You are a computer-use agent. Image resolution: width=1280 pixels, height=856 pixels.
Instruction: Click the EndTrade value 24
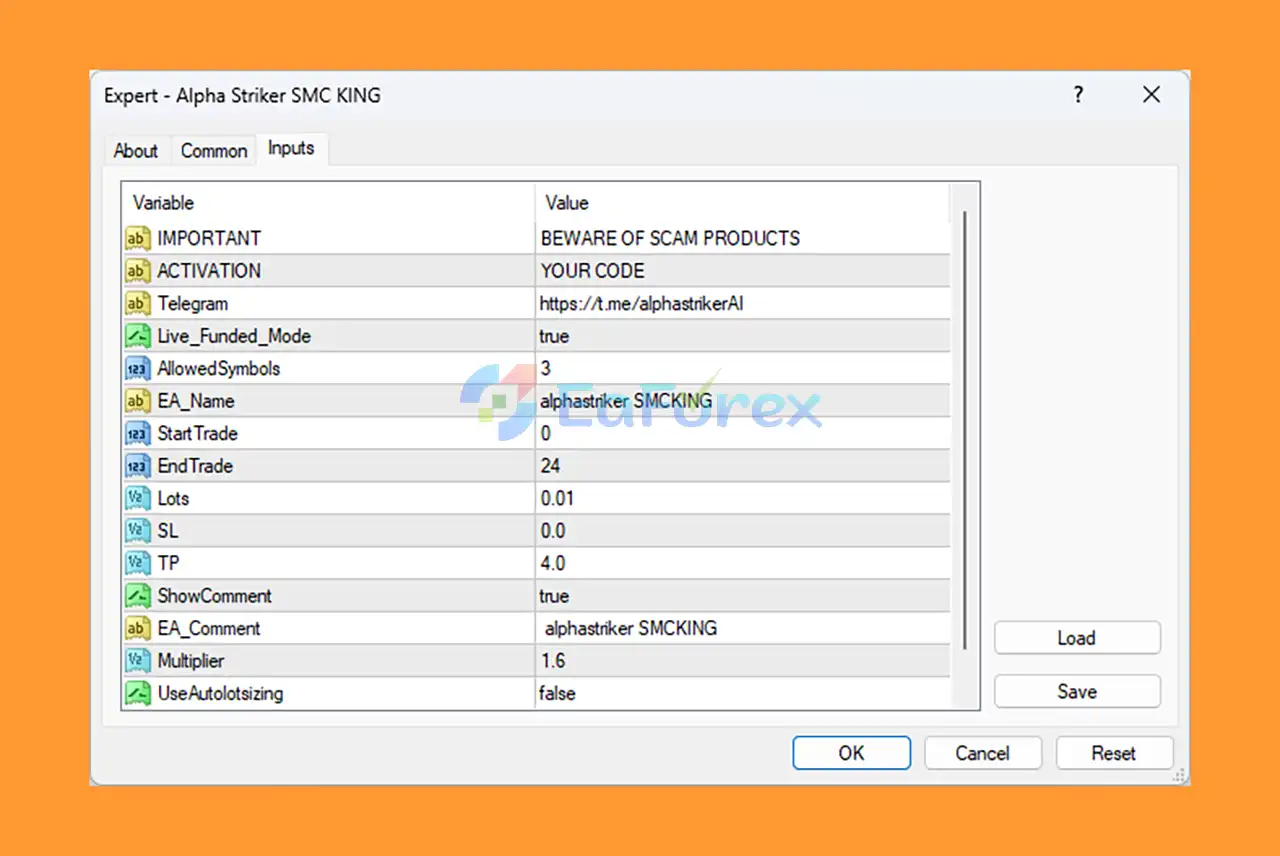[x=550, y=466]
